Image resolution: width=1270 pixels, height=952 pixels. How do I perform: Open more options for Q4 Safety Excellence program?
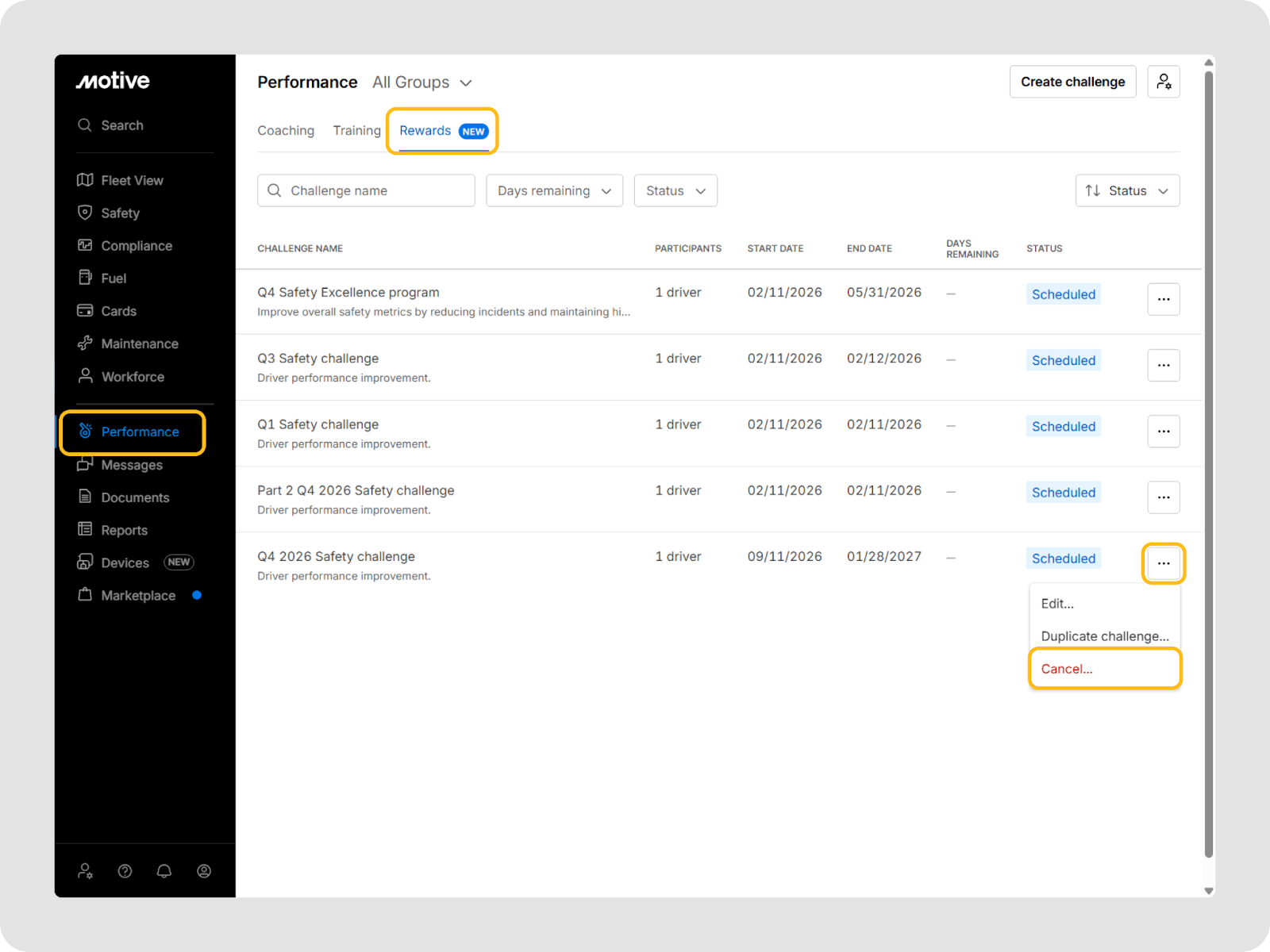(x=1164, y=299)
